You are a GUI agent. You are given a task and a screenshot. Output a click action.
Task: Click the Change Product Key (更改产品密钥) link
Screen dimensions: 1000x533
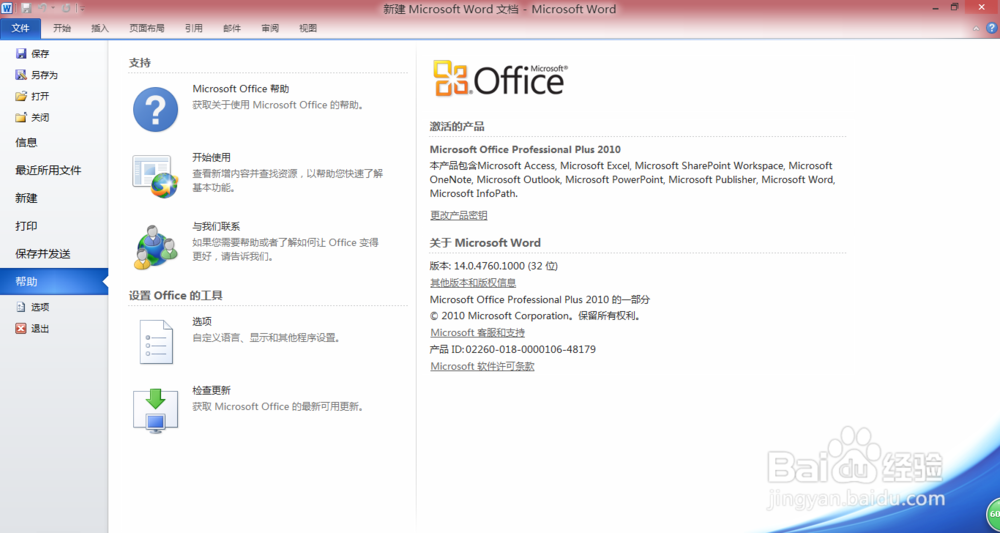[459, 215]
